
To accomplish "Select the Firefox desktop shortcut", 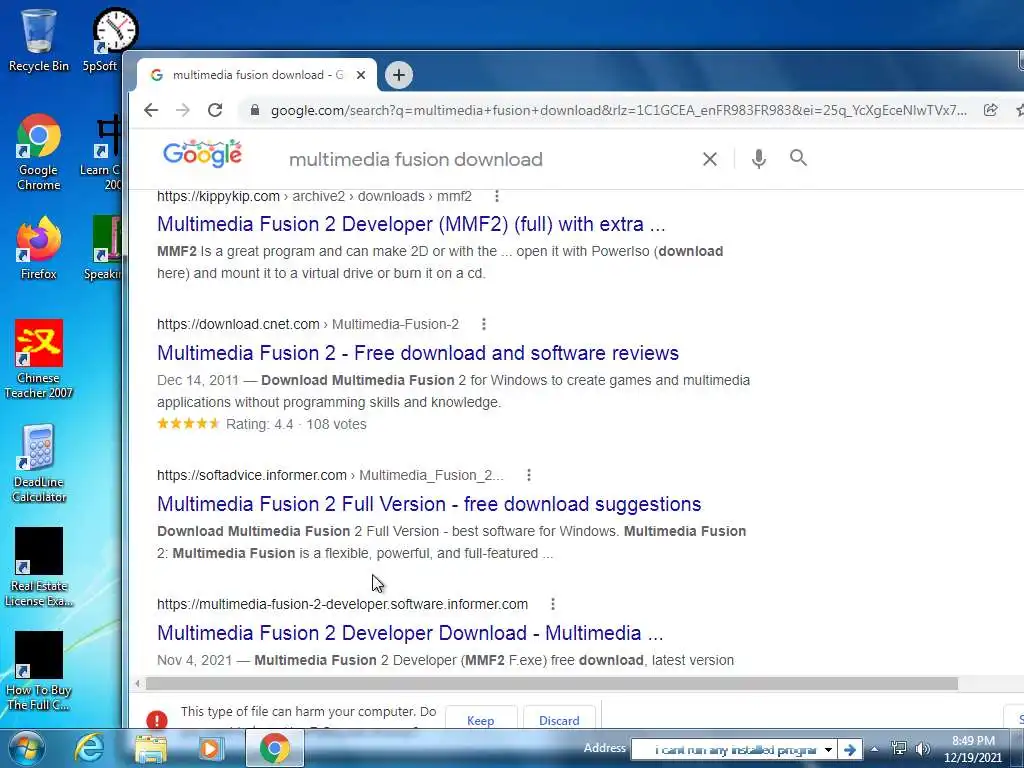I will (x=39, y=248).
